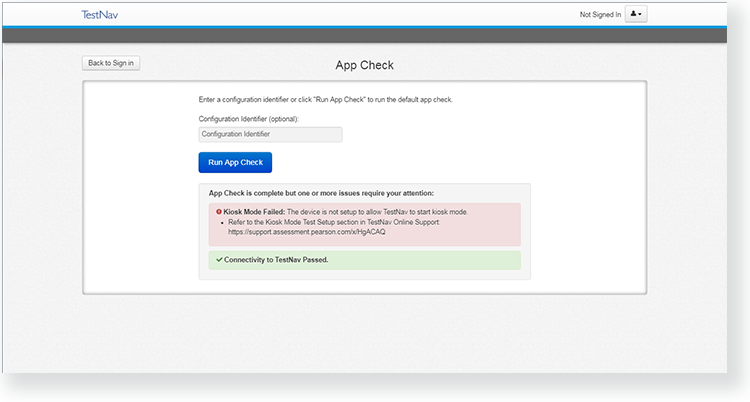Click the App Check is complete summary text
The width and height of the screenshot is (750, 402).
[x=321, y=192]
